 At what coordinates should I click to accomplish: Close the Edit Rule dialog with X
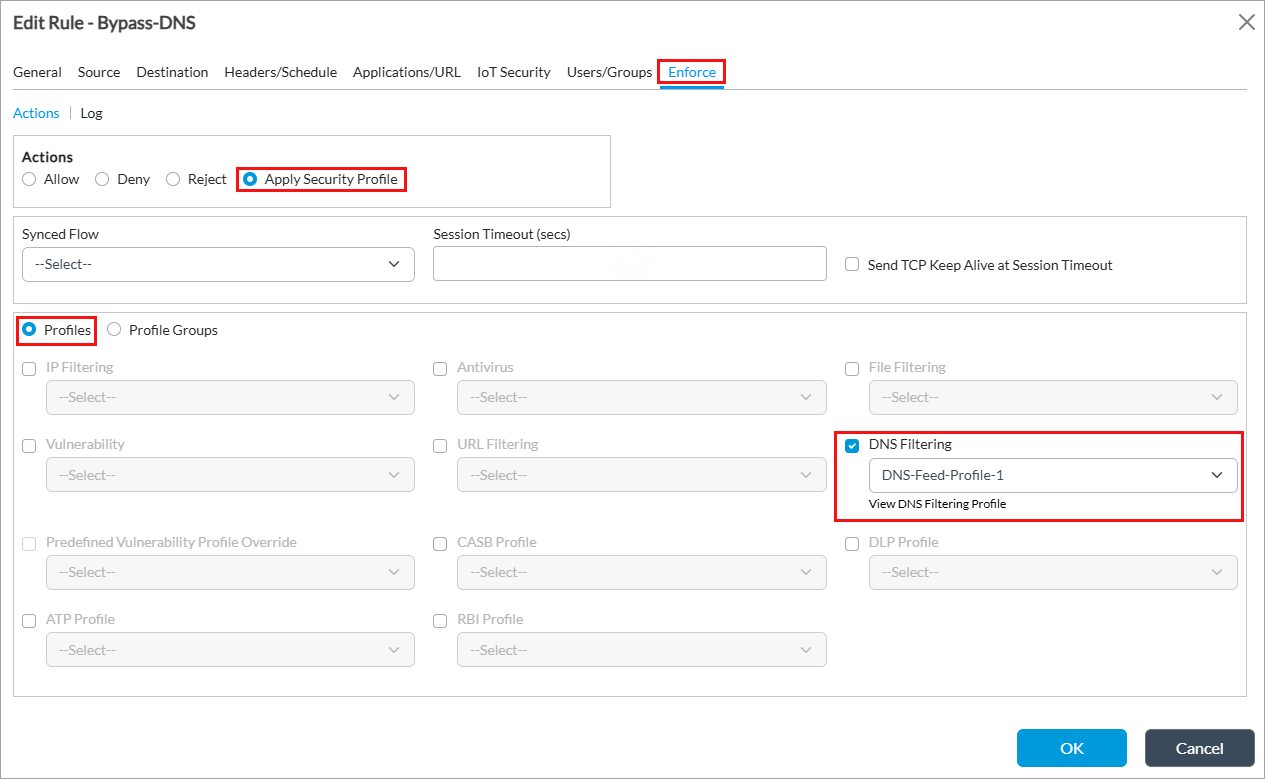tap(1246, 22)
